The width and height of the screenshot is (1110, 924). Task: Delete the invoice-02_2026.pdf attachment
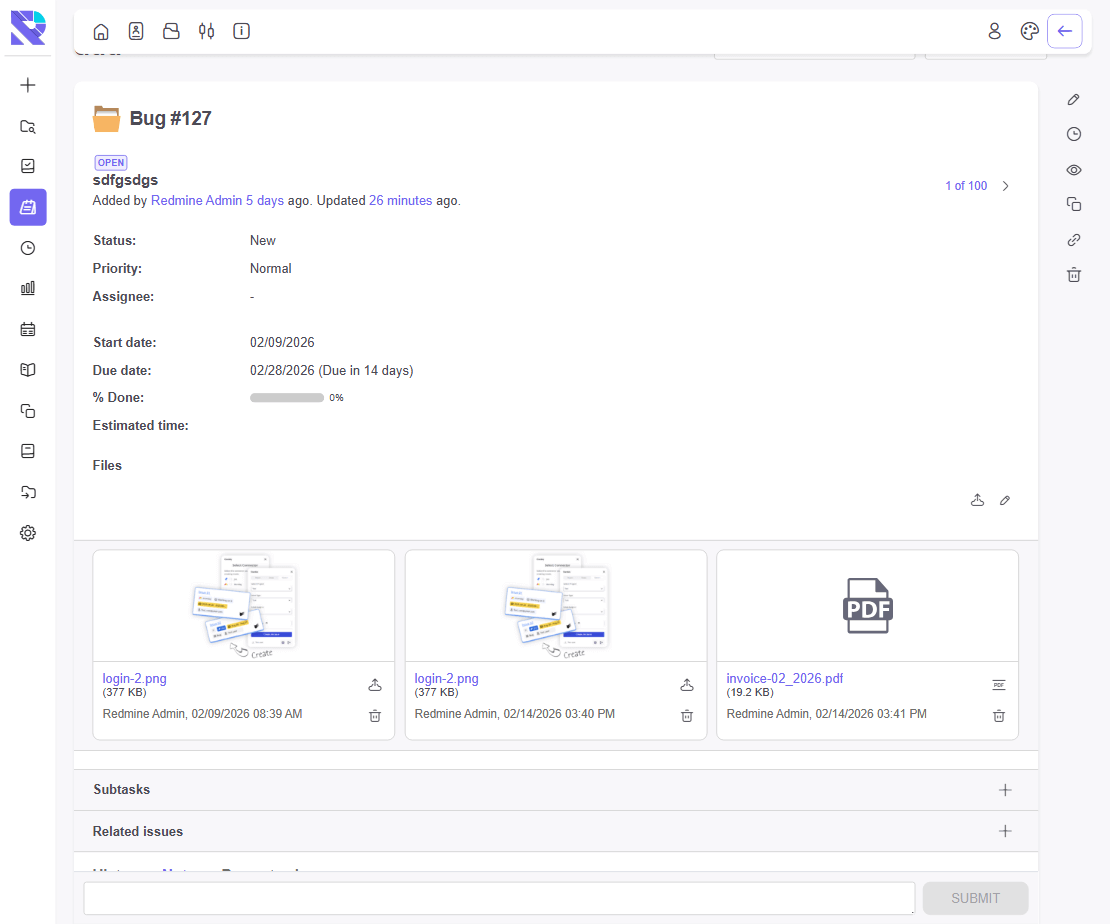(x=998, y=716)
